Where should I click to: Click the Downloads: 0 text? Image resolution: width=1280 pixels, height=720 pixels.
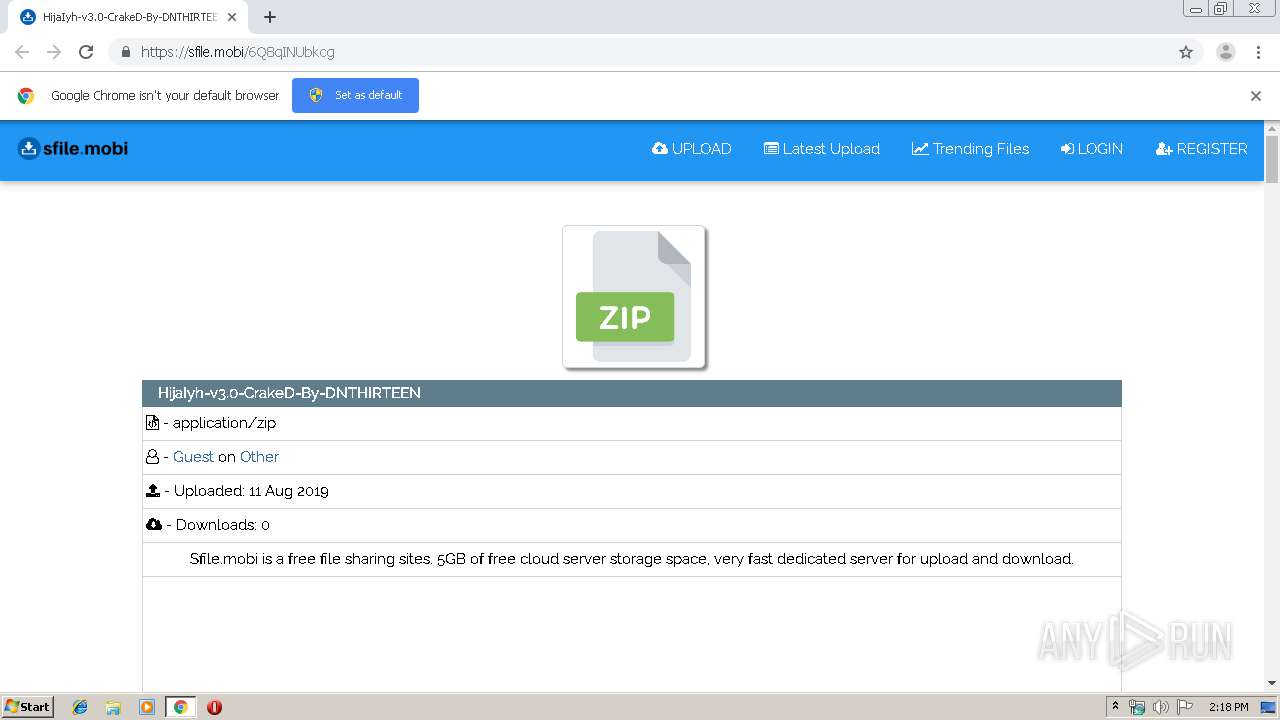point(222,525)
